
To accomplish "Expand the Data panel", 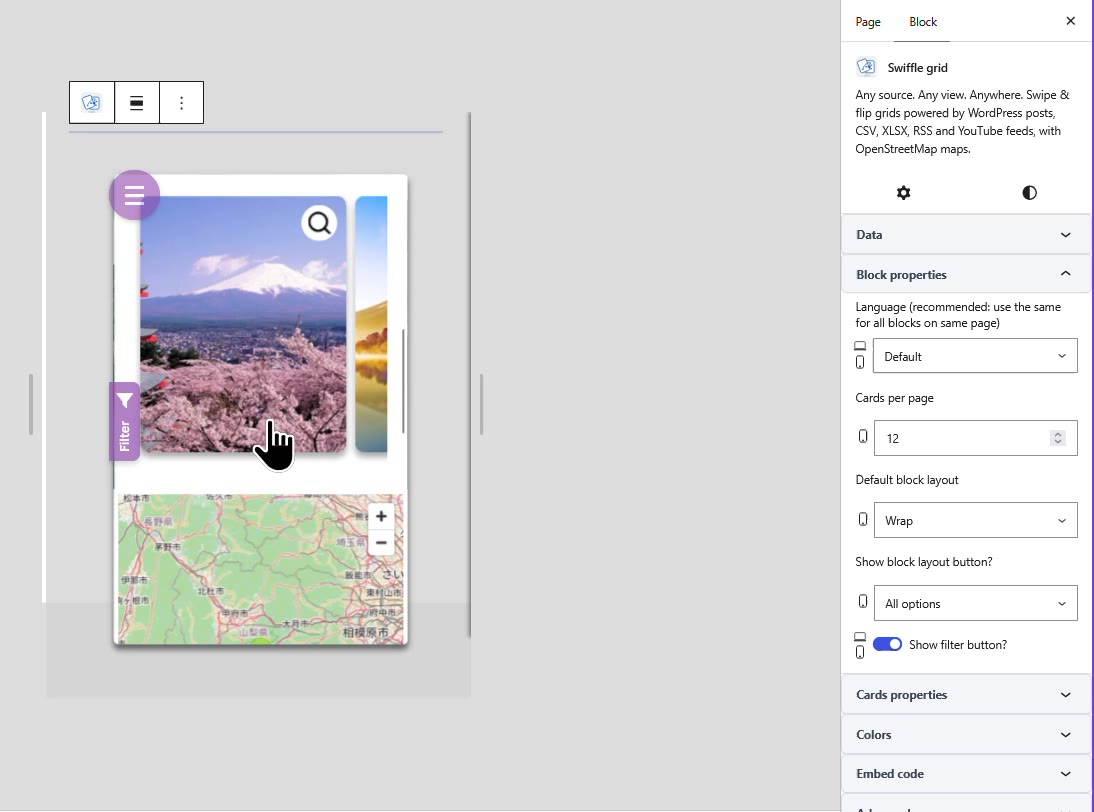I will click(966, 234).
